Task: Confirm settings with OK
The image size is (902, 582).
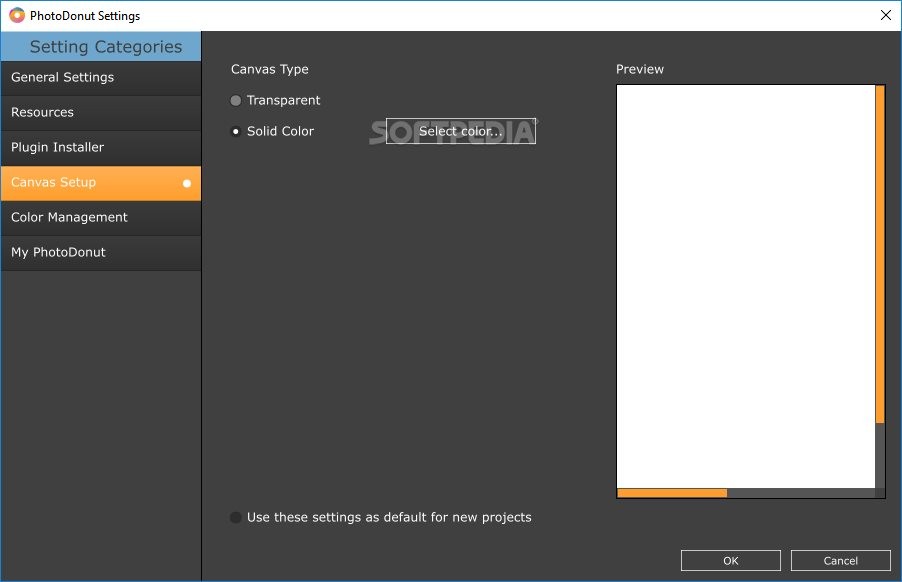Action: pyautogui.click(x=731, y=561)
